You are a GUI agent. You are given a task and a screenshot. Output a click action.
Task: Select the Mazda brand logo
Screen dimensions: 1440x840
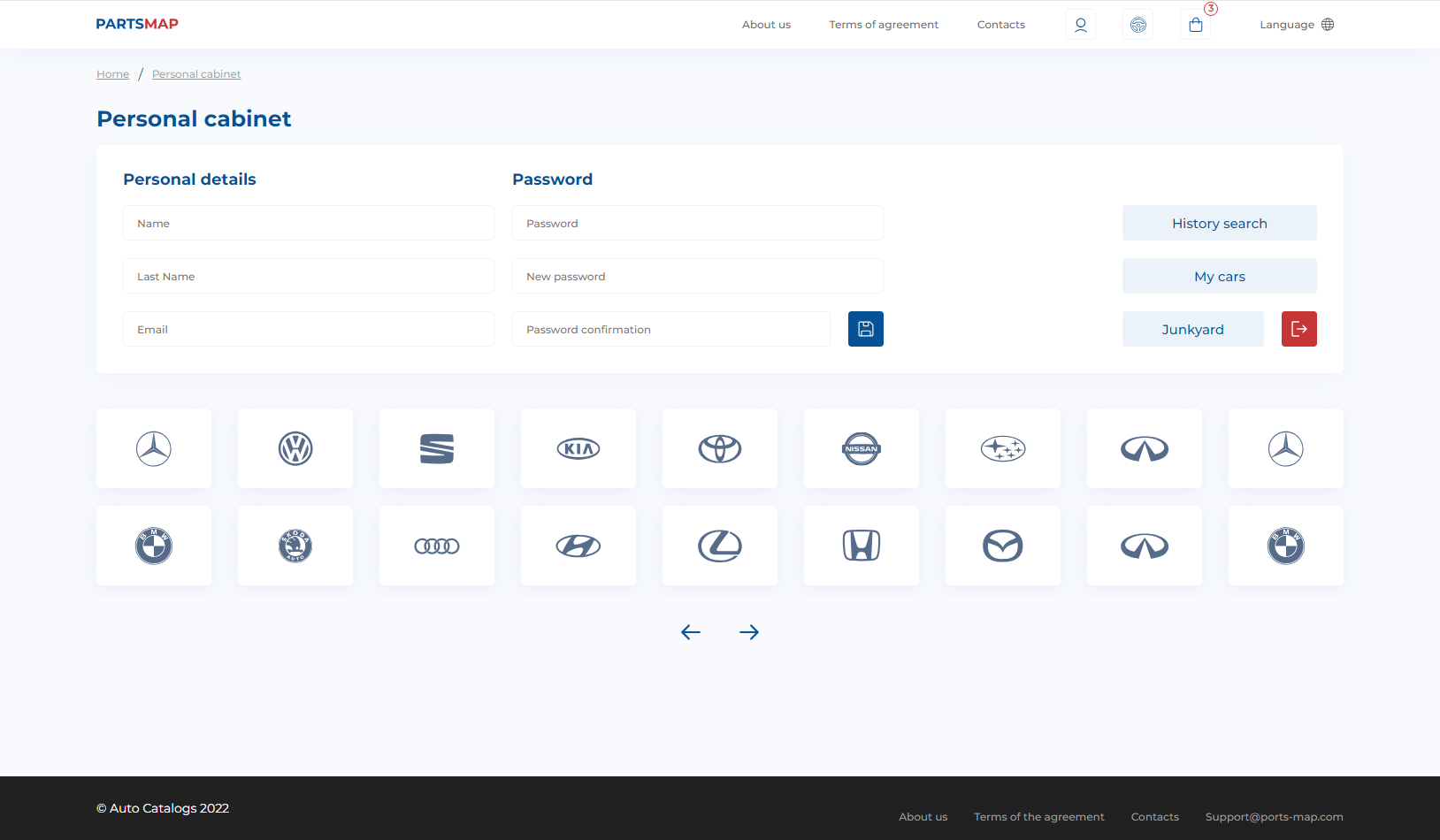point(1003,546)
